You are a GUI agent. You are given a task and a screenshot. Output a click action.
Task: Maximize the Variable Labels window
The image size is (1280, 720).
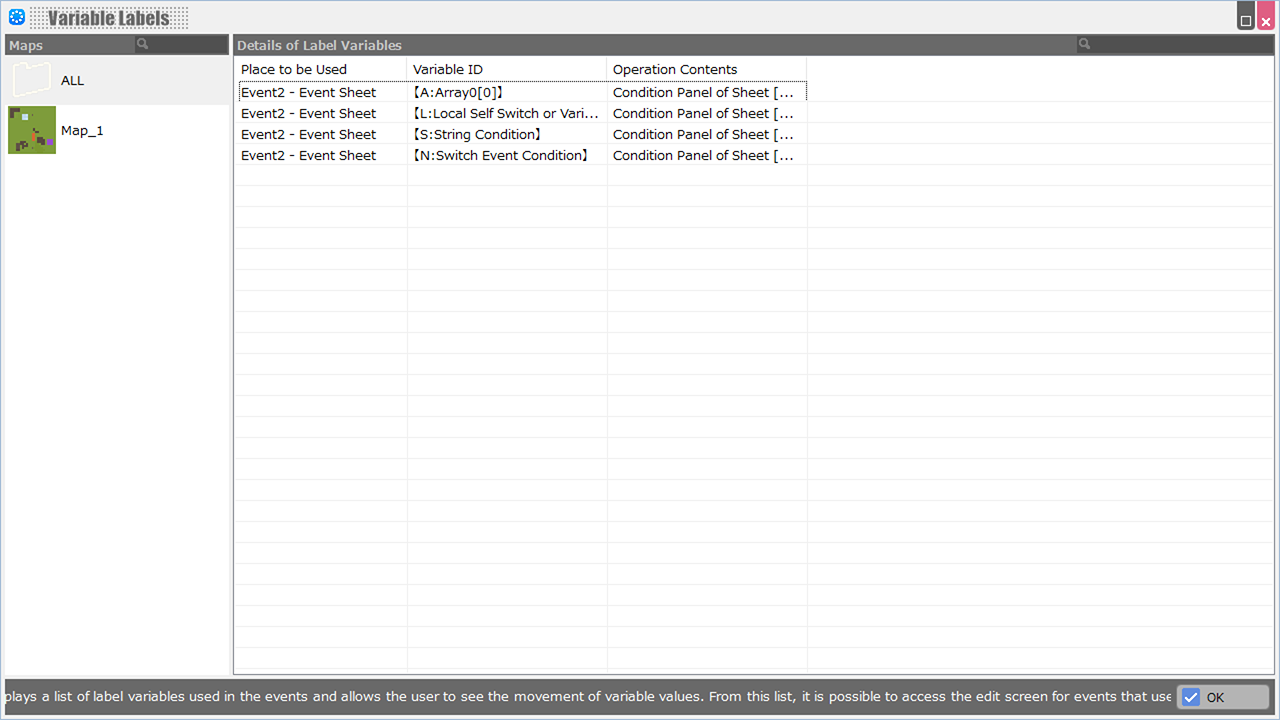pos(1246,20)
